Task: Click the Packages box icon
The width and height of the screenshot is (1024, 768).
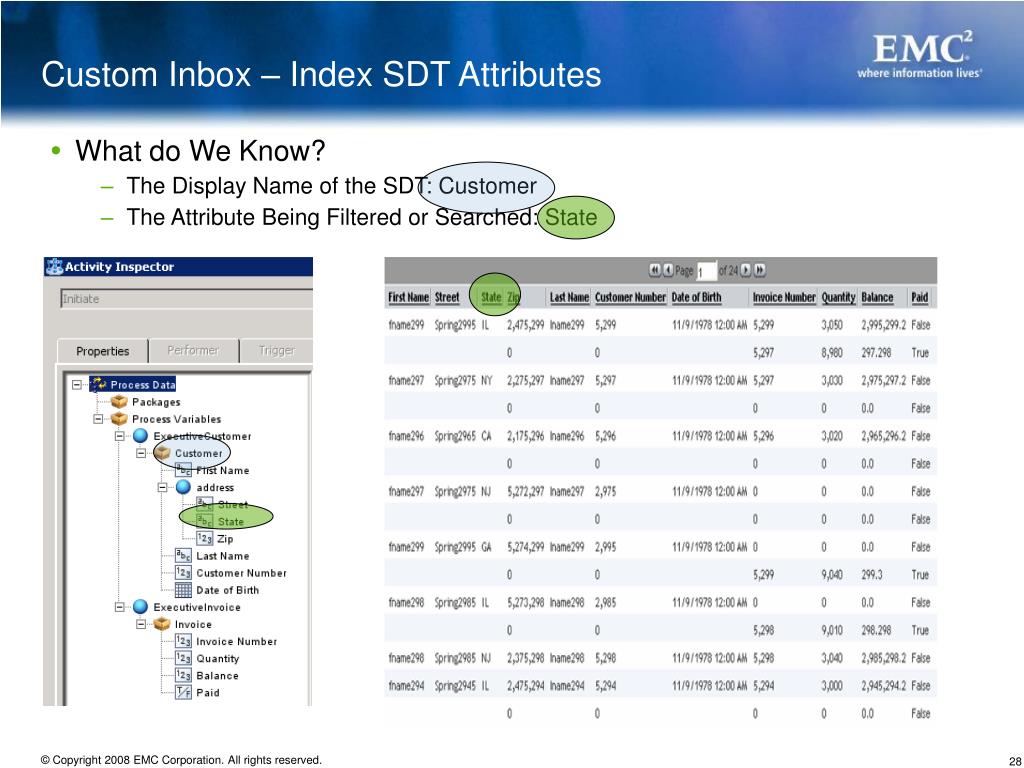Action: tap(119, 402)
